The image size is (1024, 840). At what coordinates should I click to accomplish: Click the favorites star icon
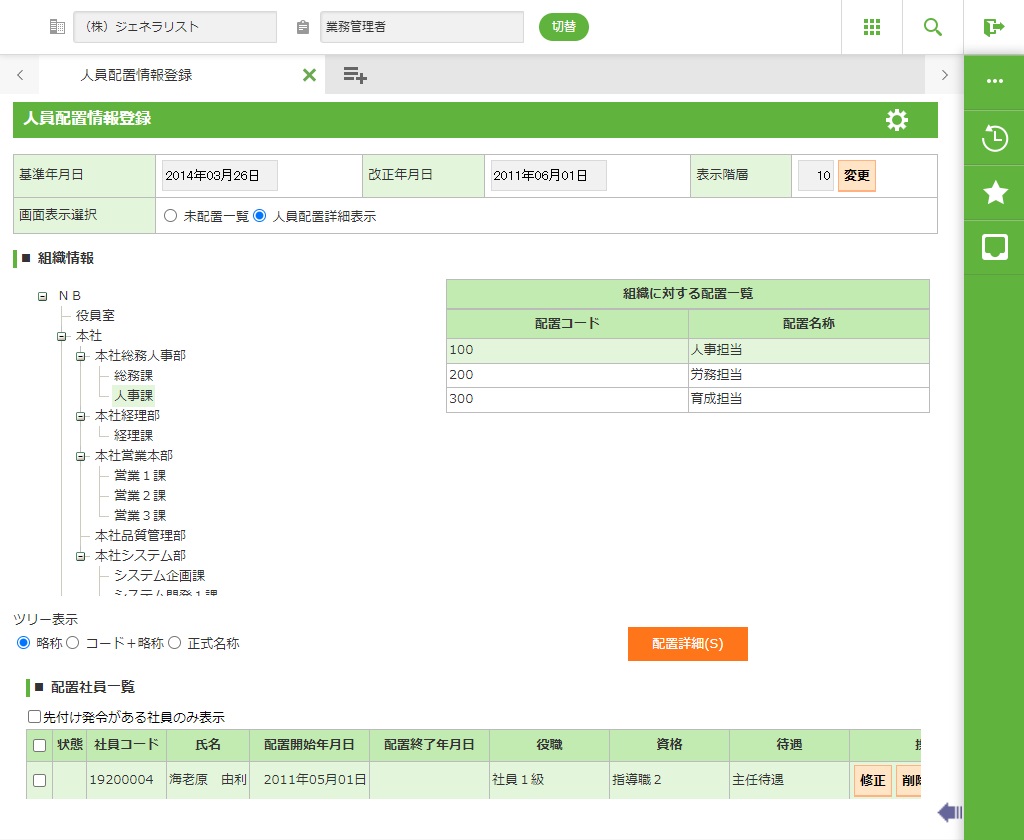994,193
